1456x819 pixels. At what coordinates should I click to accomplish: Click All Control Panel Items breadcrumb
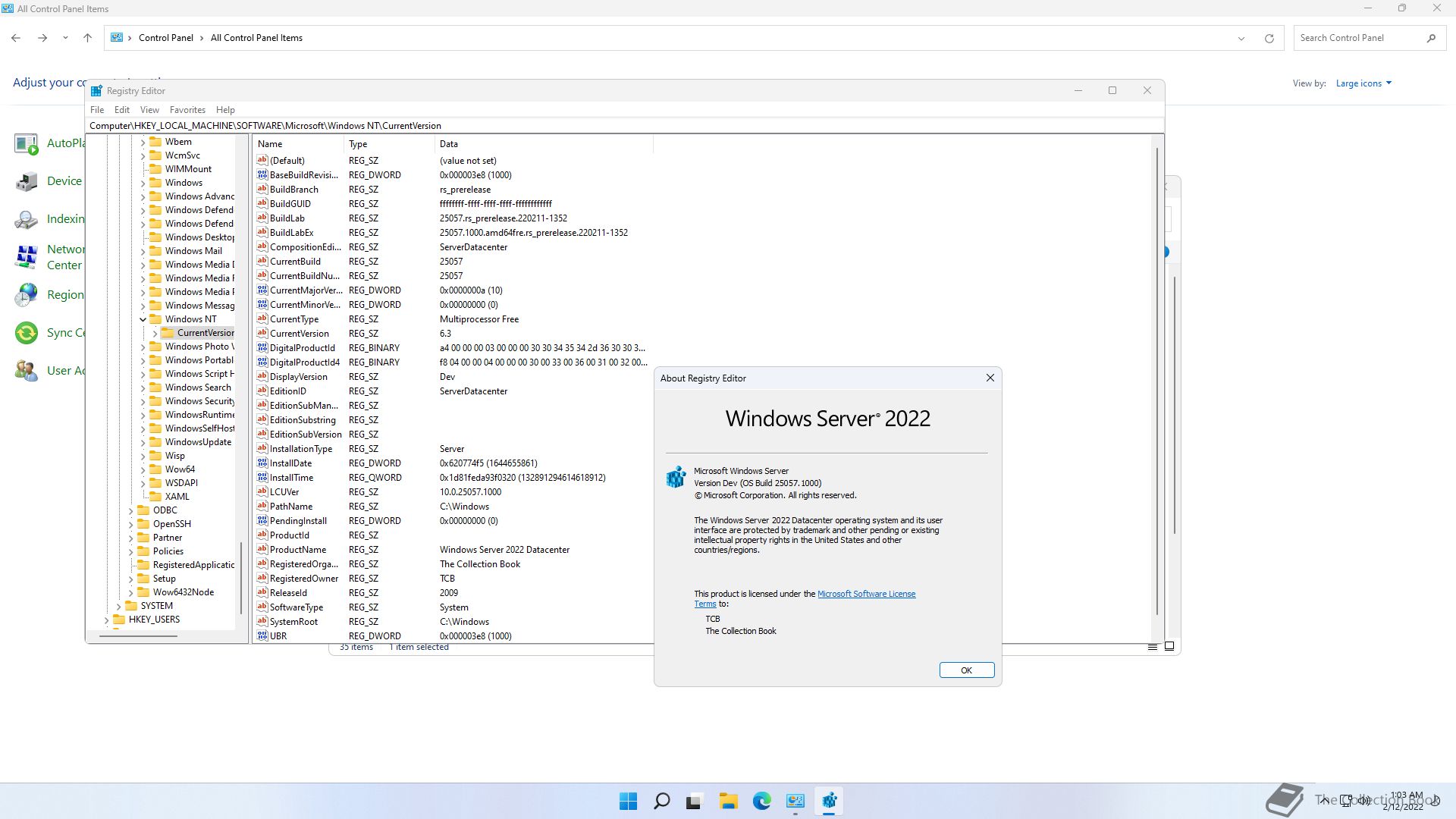[256, 38]
